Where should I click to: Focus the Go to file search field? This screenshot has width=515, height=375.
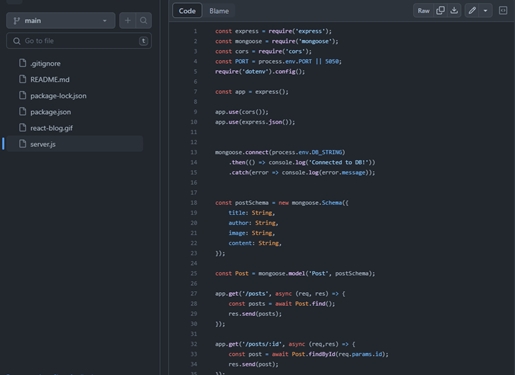pos(79,41)
